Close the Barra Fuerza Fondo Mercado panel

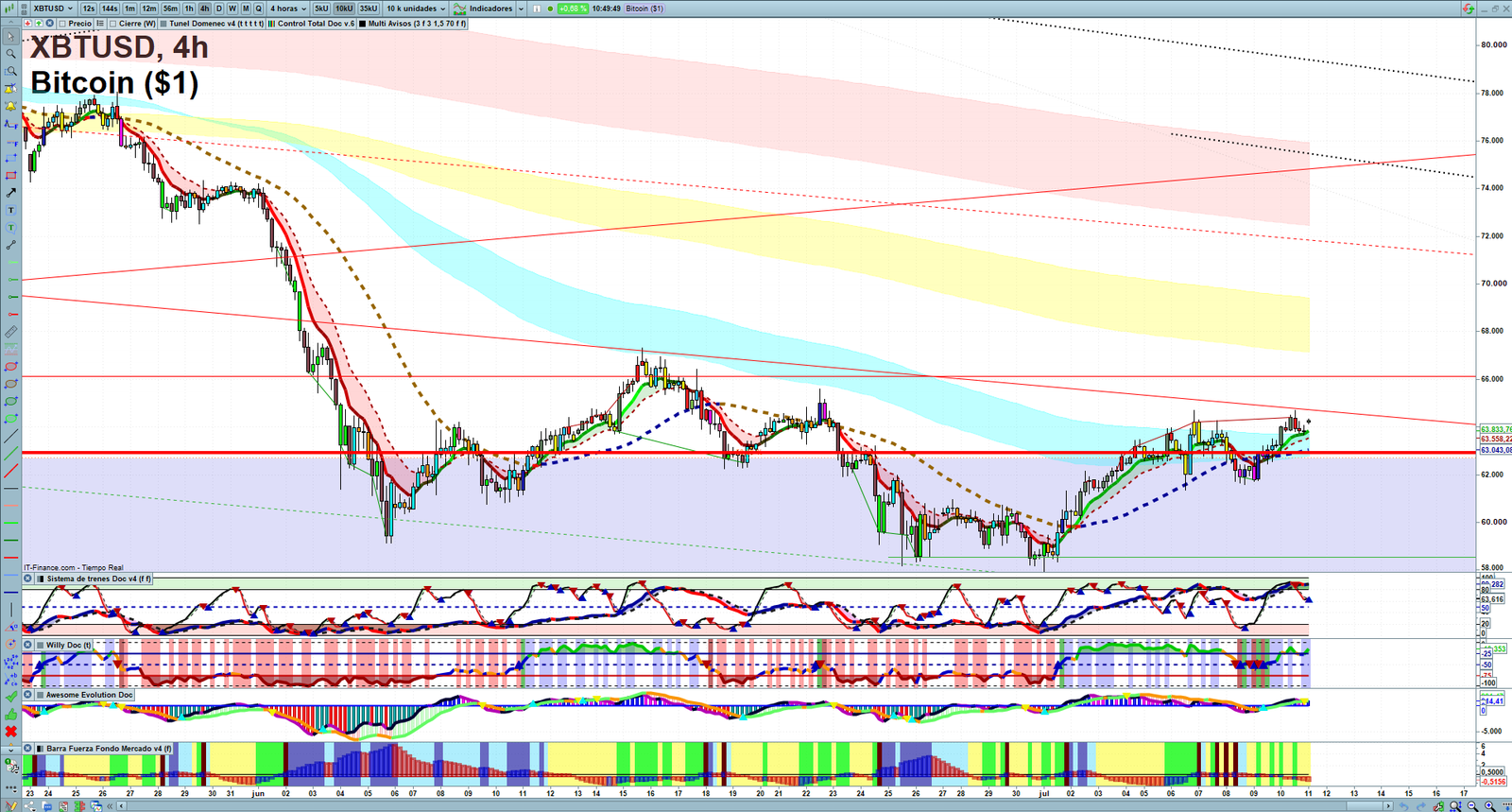coord(27,748)
